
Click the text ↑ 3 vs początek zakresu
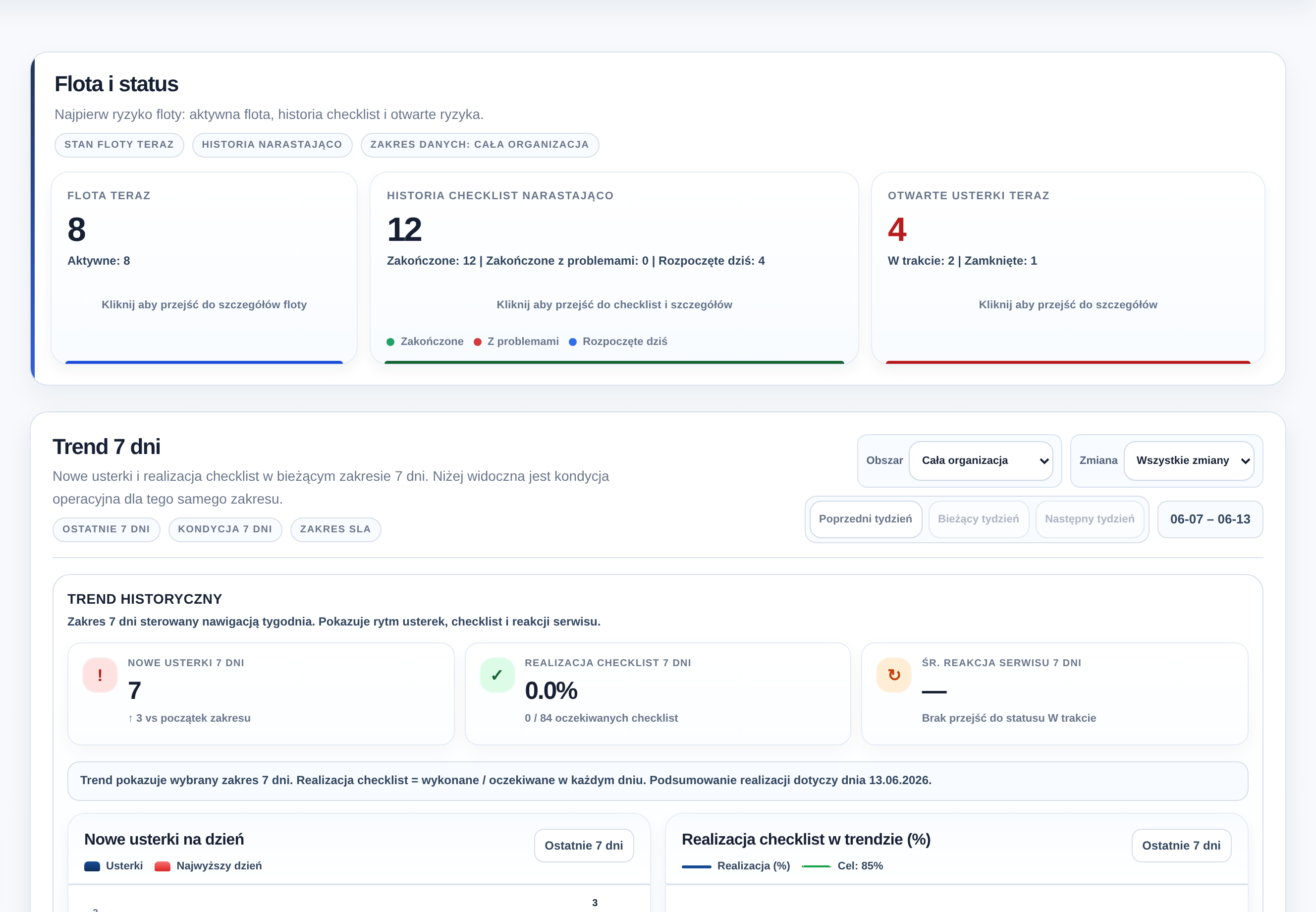(189, 718)
